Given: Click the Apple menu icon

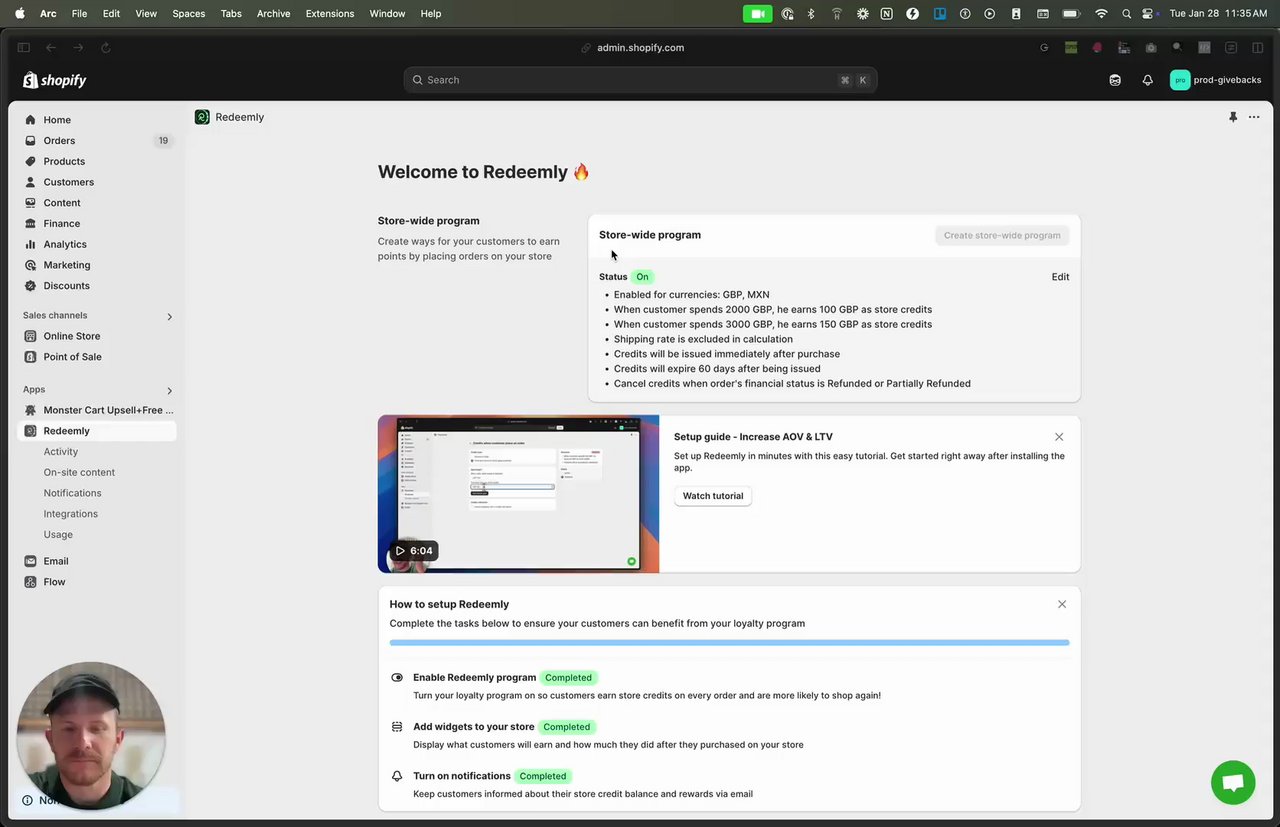Looking at the screenshot, I should (19, 14).
